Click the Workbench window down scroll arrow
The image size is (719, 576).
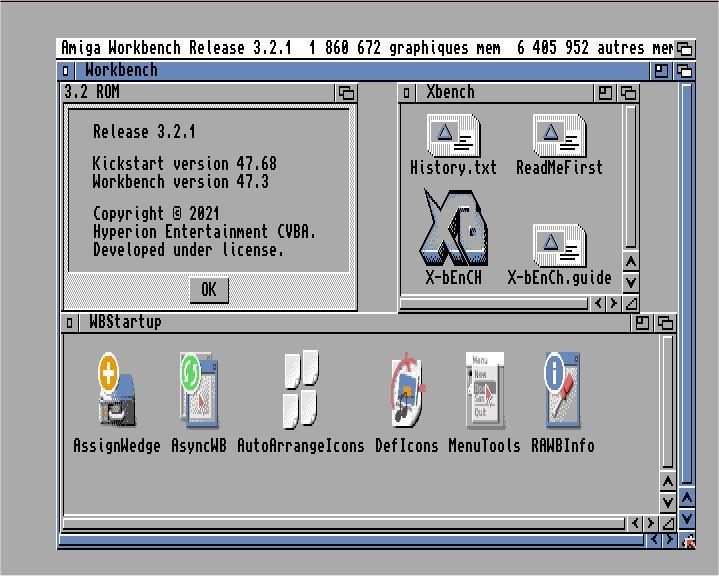(687, 519)
